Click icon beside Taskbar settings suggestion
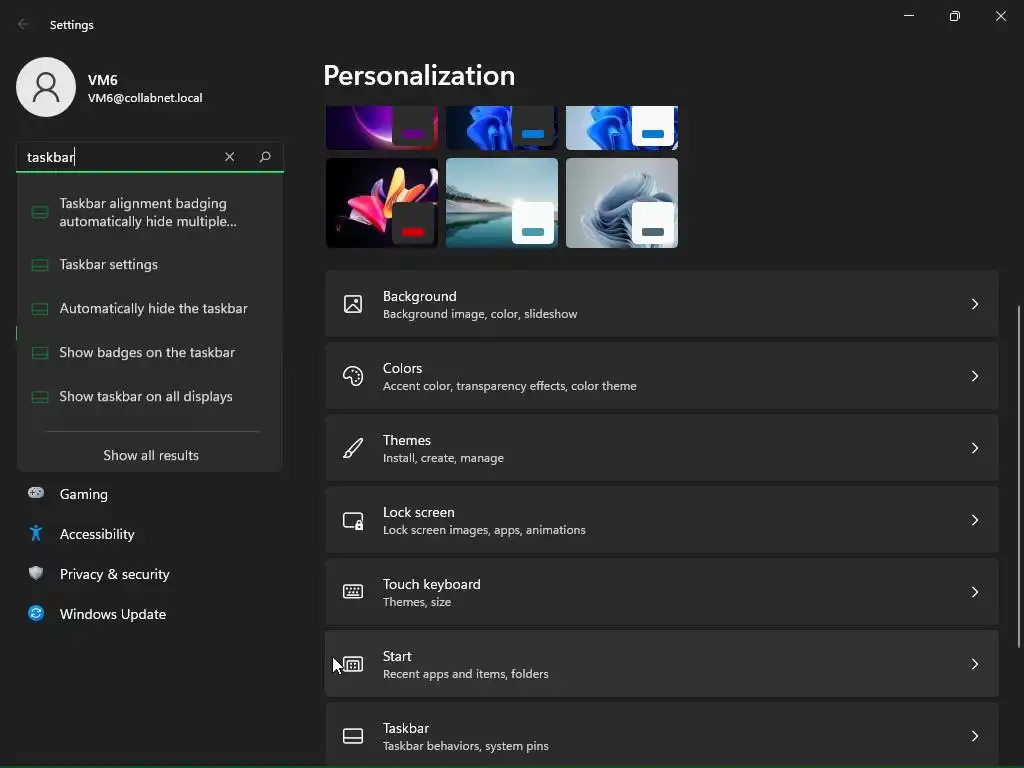The image size is (1024, 768). [x=40, y=265]
